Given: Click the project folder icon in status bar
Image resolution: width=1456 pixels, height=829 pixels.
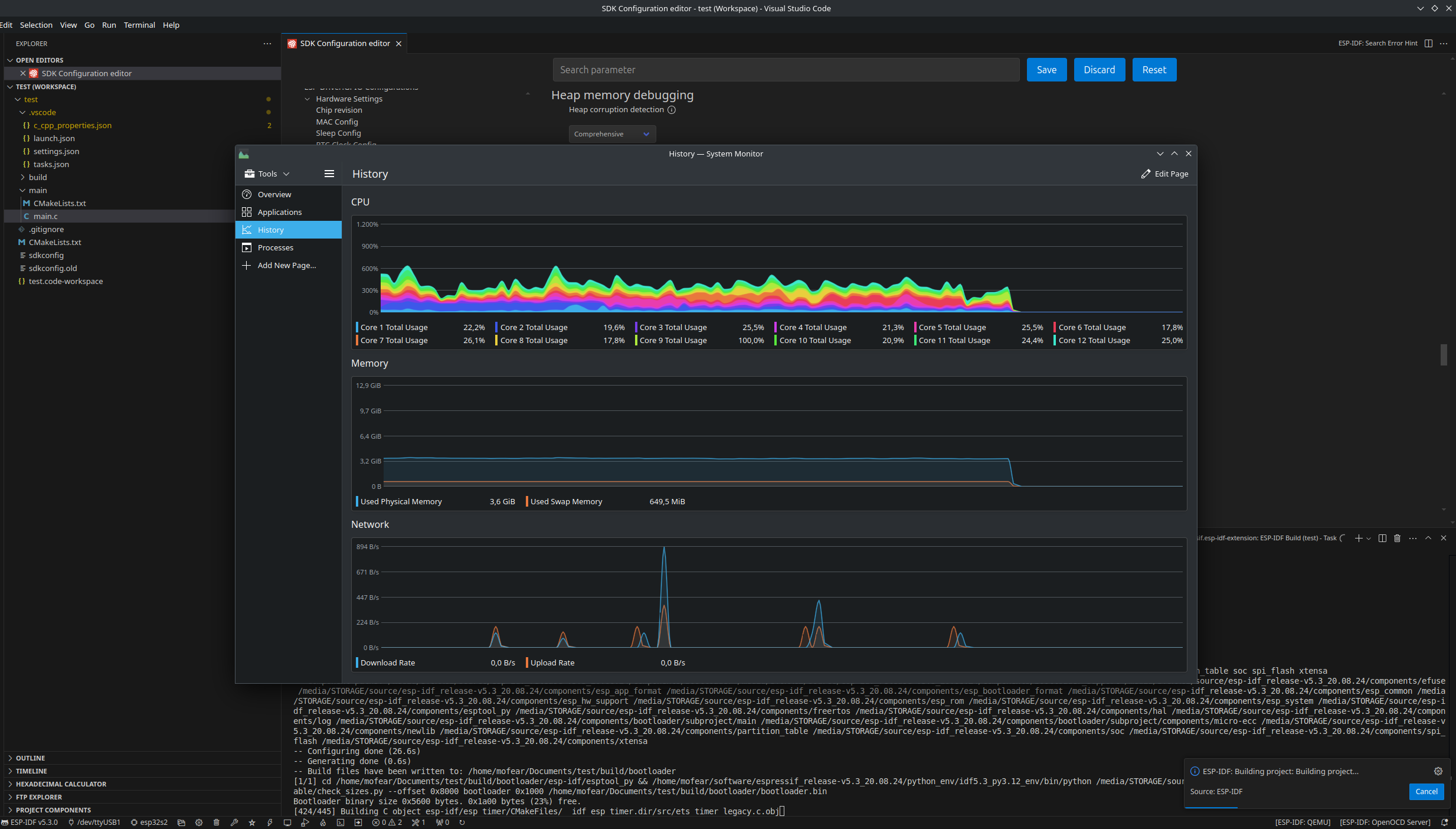Looking at the screenshot, I should 181,822.
